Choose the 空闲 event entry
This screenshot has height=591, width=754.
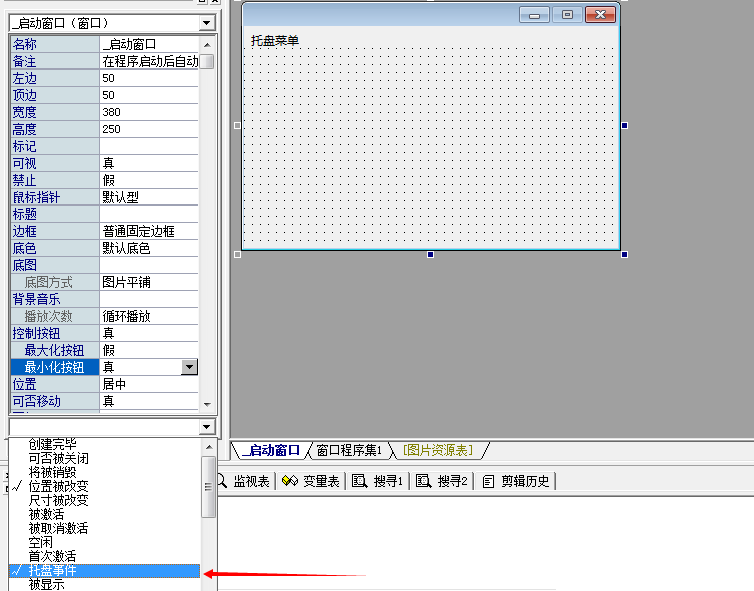tap(104, 542)
